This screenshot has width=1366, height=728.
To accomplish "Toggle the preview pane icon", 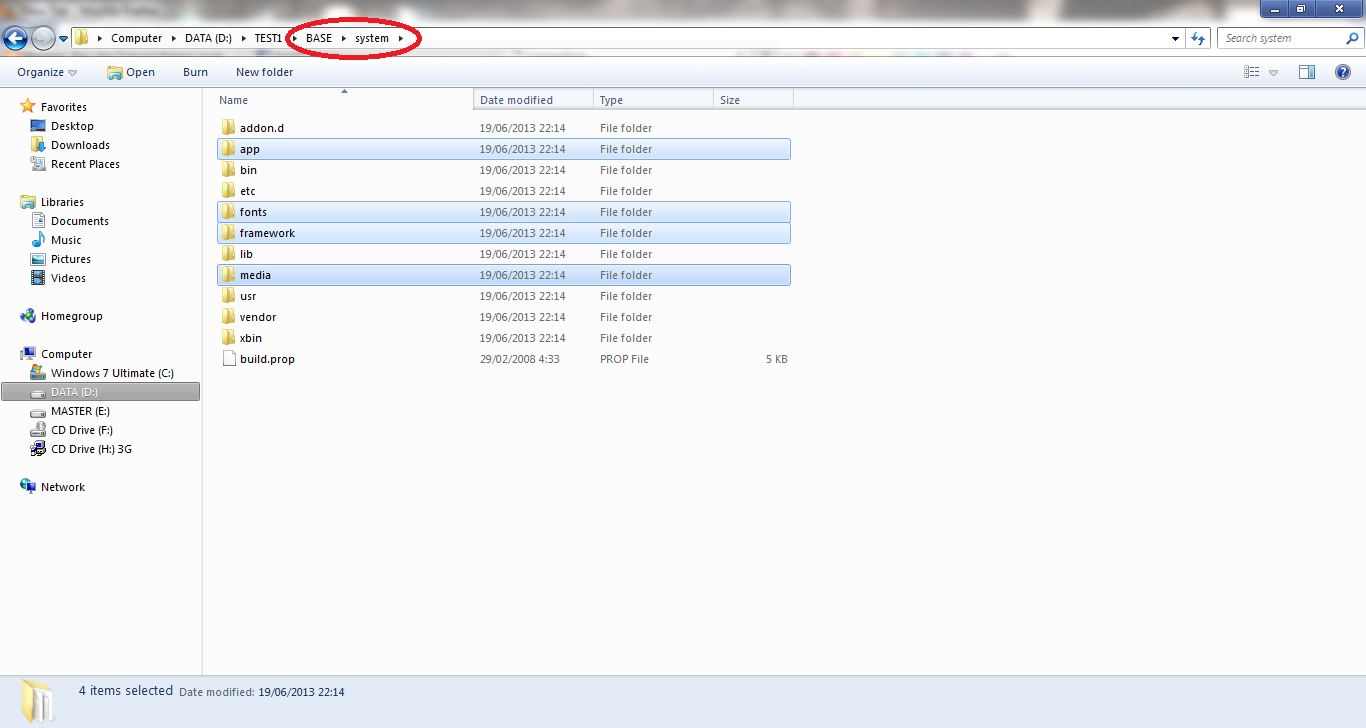I will (x=1306, y=72).
